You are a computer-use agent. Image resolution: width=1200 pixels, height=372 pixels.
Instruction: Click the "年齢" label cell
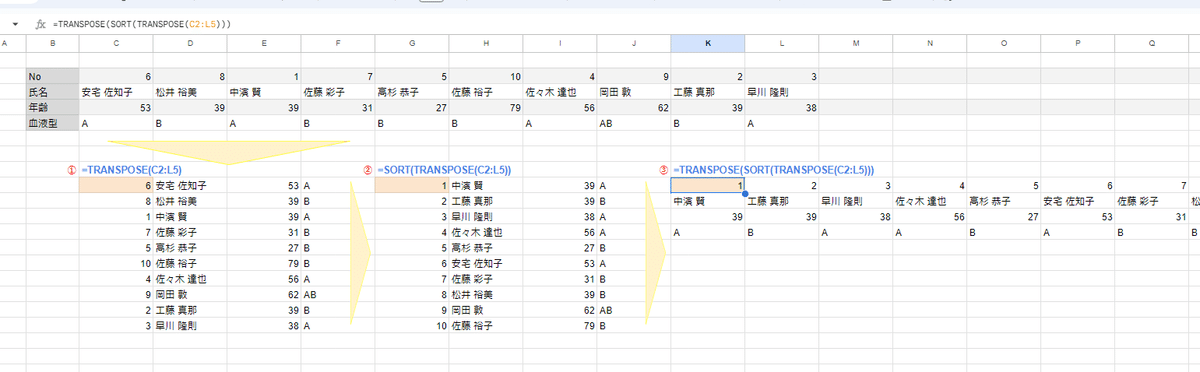[x=52, y=106]
